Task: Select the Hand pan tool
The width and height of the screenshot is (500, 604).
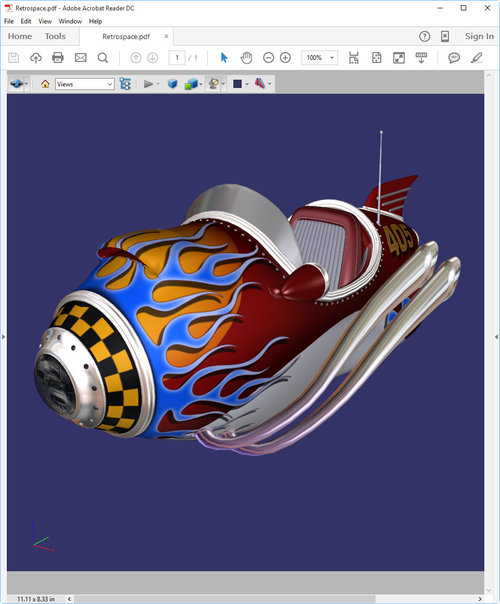Action: (x=246, y=58)
